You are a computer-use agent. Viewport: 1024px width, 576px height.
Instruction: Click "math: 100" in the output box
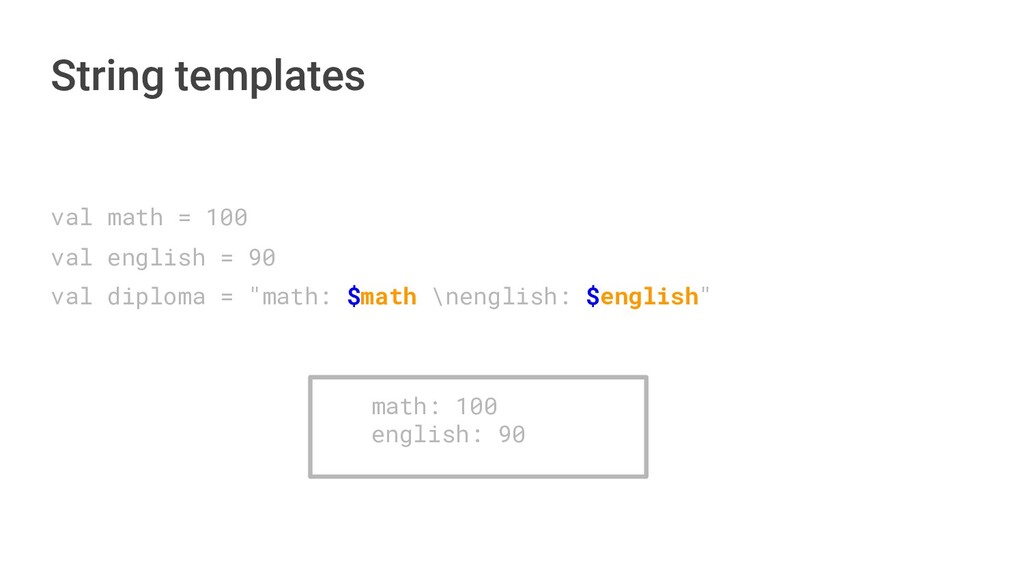434,406
